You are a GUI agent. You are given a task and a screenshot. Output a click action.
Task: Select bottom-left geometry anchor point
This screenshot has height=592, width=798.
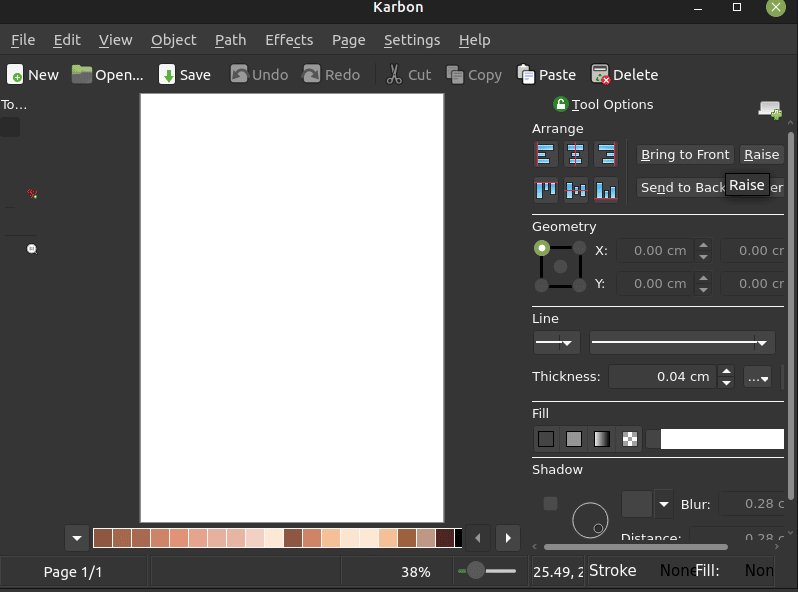[x=542, y=285]
